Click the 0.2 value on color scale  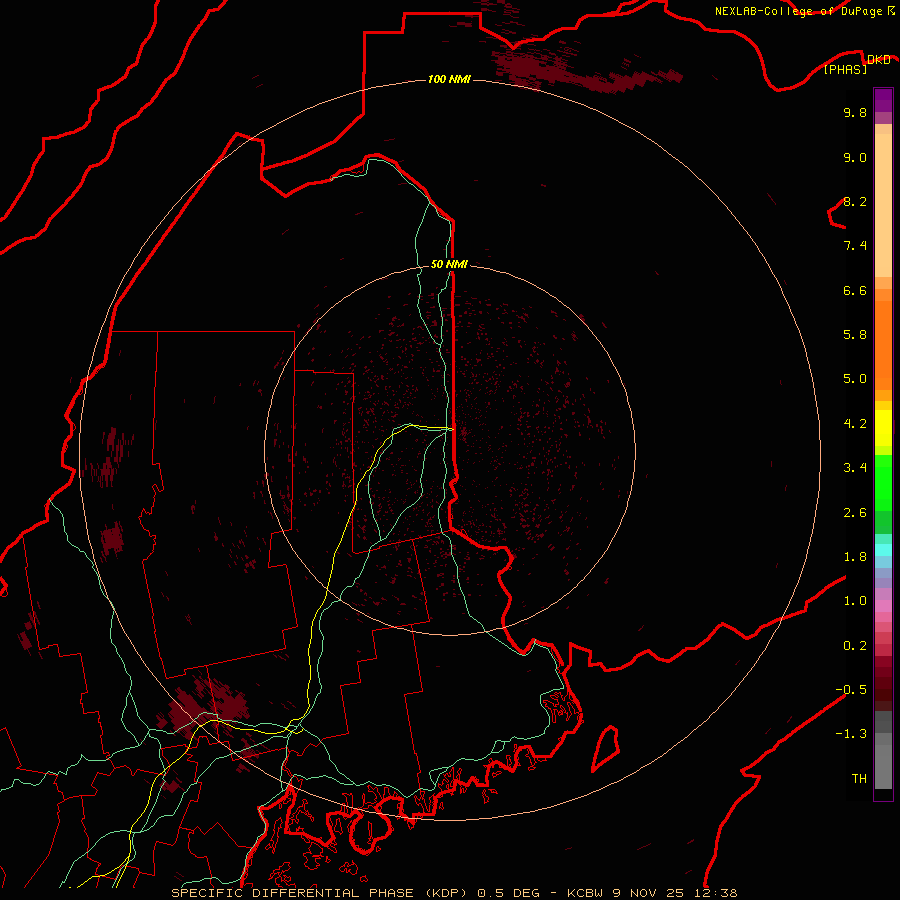coord(855,646)
